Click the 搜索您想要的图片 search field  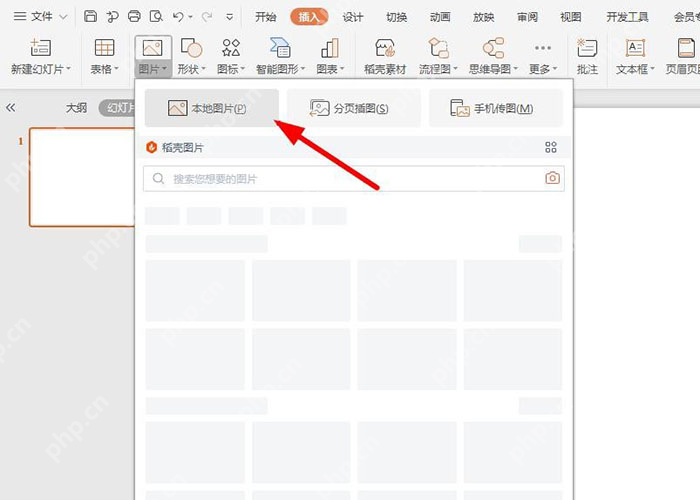click(x=354, y=179)
